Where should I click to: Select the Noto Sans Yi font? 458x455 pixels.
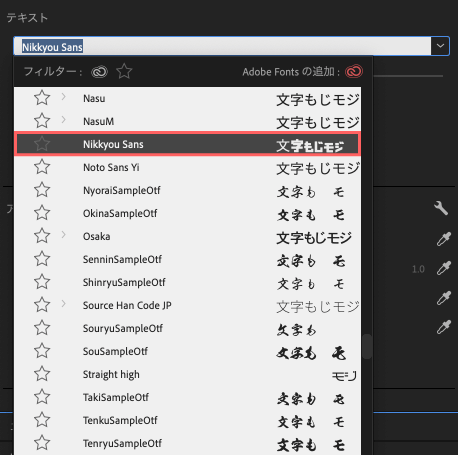(111, 167)
